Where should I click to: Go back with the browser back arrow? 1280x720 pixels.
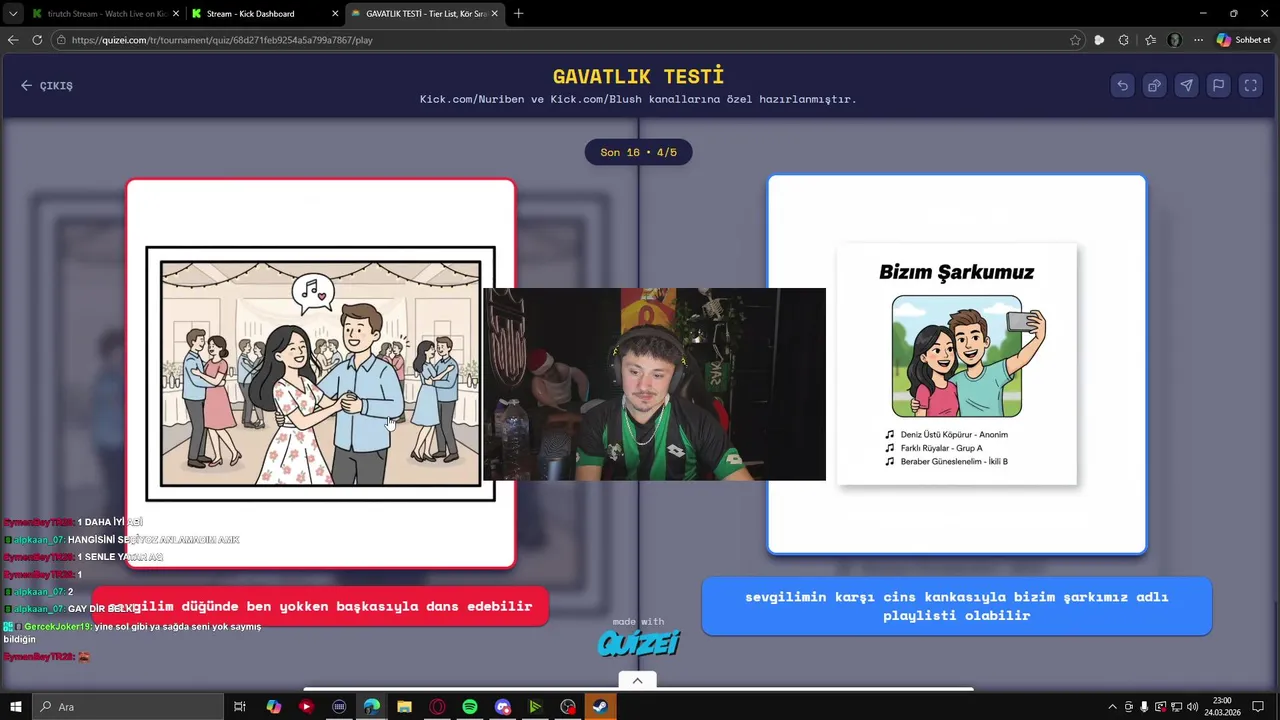pyautogui.click(x=13, y=40)
